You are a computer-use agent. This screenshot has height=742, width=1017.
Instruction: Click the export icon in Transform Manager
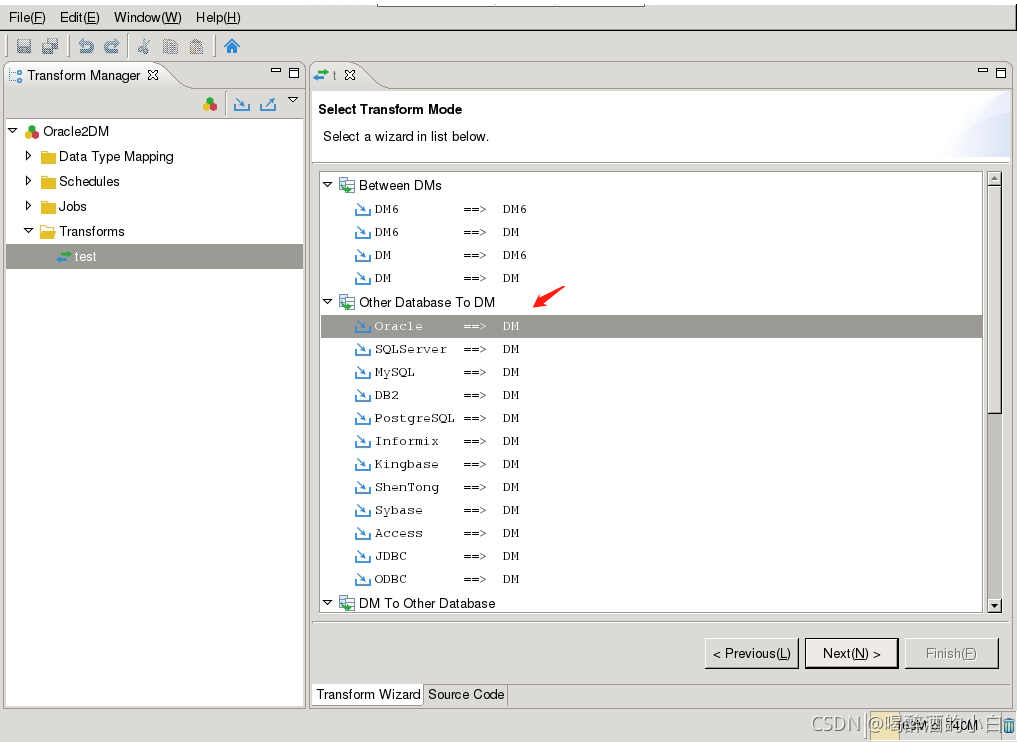[x=268, y=104]
